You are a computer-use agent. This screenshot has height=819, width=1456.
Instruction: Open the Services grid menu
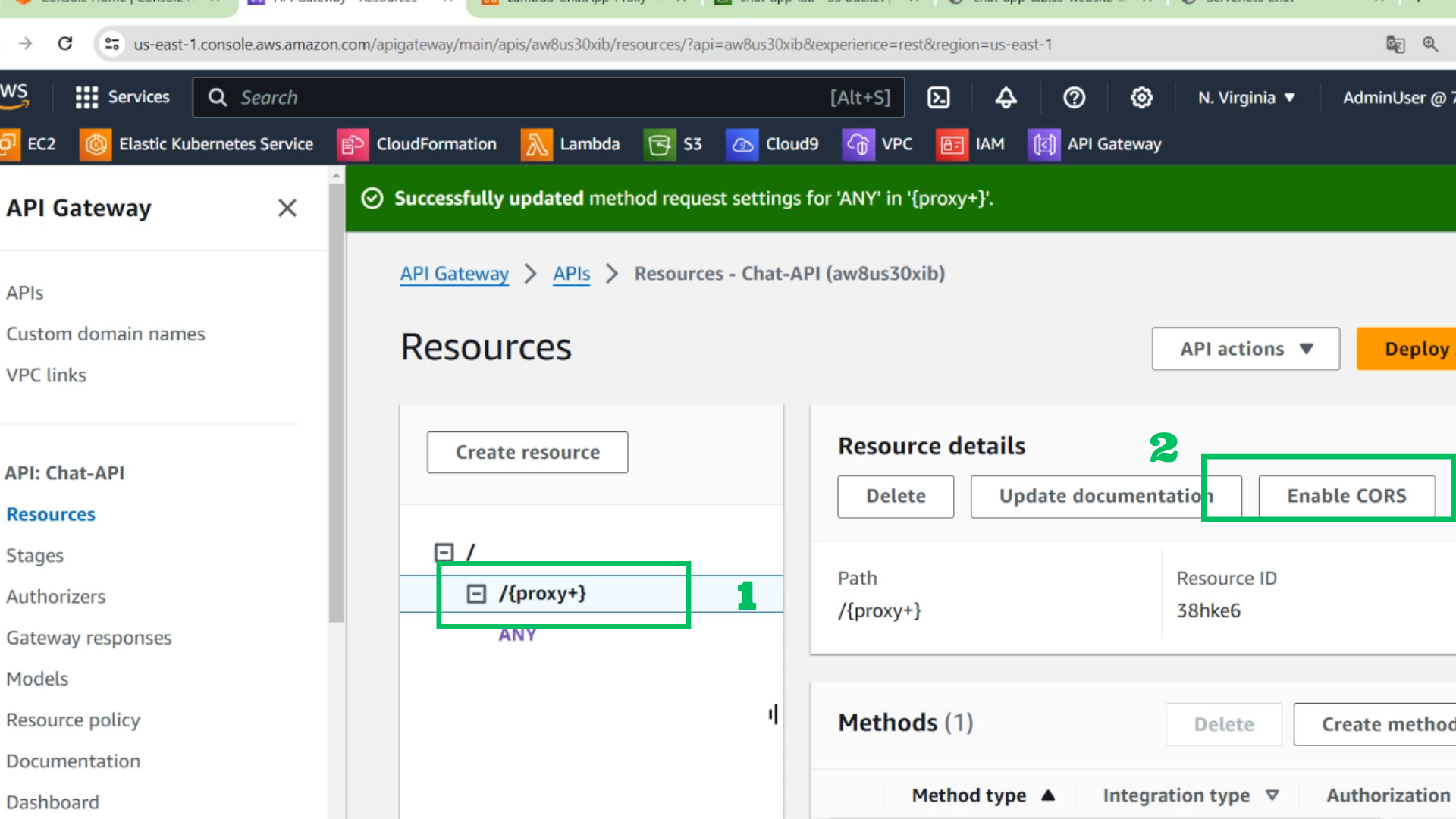pos(122,97)
